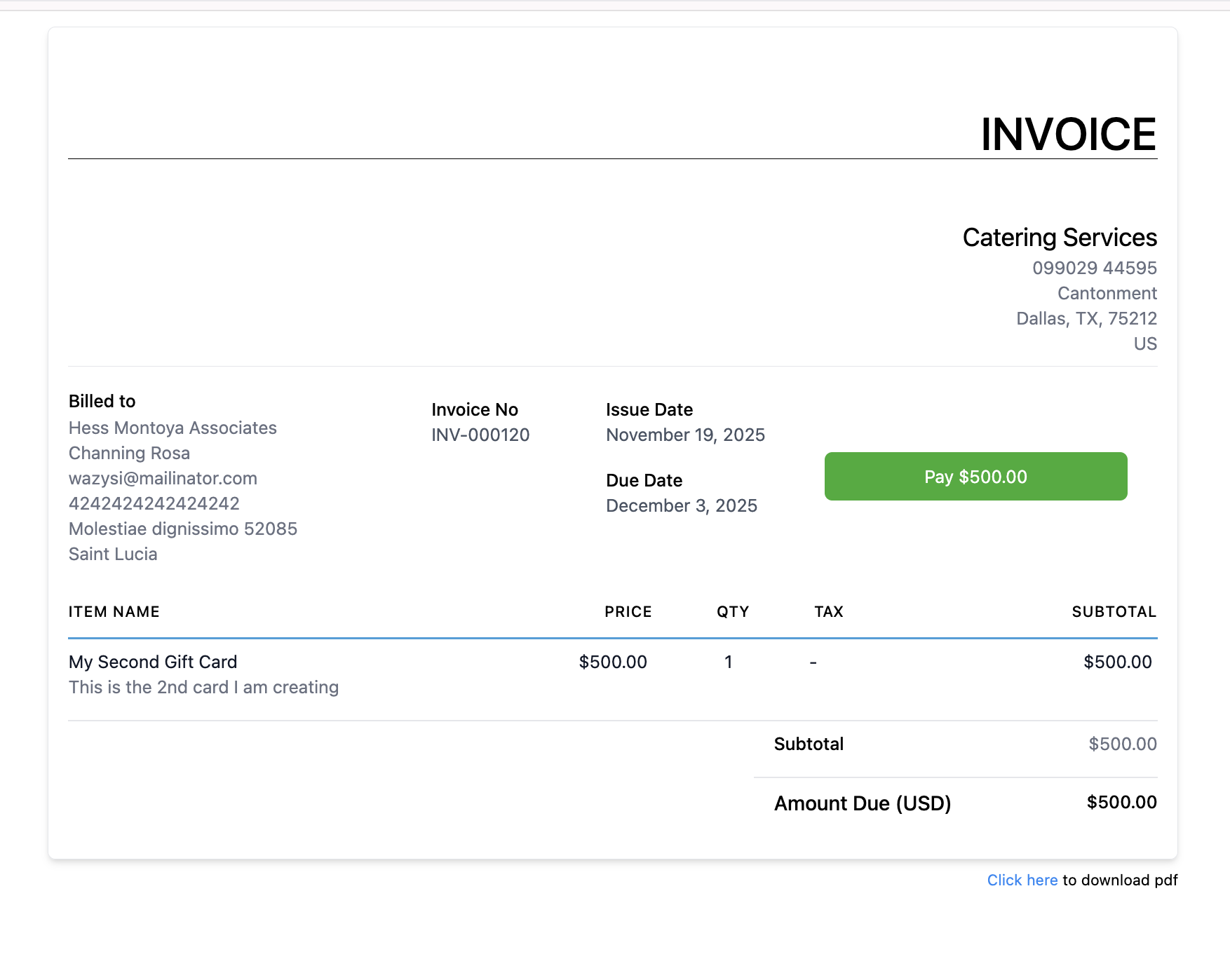Click the Issue Date label
Screen dimensions: 1230x980
649,409
